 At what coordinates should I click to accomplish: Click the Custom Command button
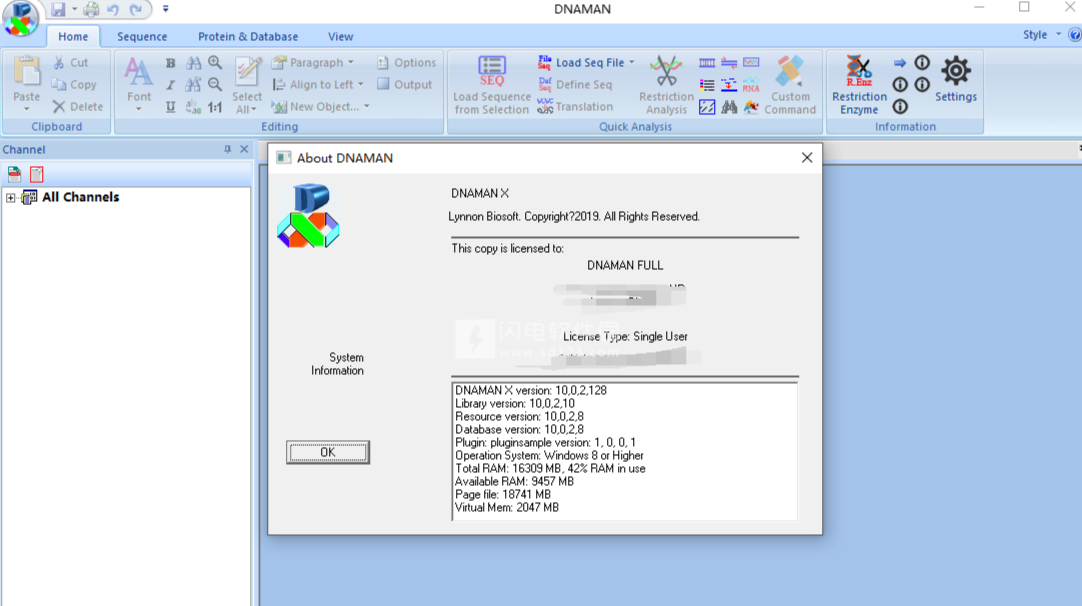(x=790, y=86)
